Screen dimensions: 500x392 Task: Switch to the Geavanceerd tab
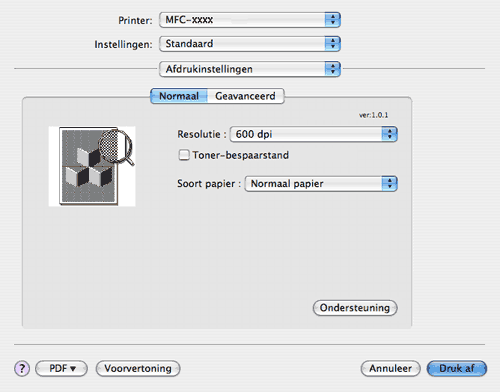(x=246, y=96)
